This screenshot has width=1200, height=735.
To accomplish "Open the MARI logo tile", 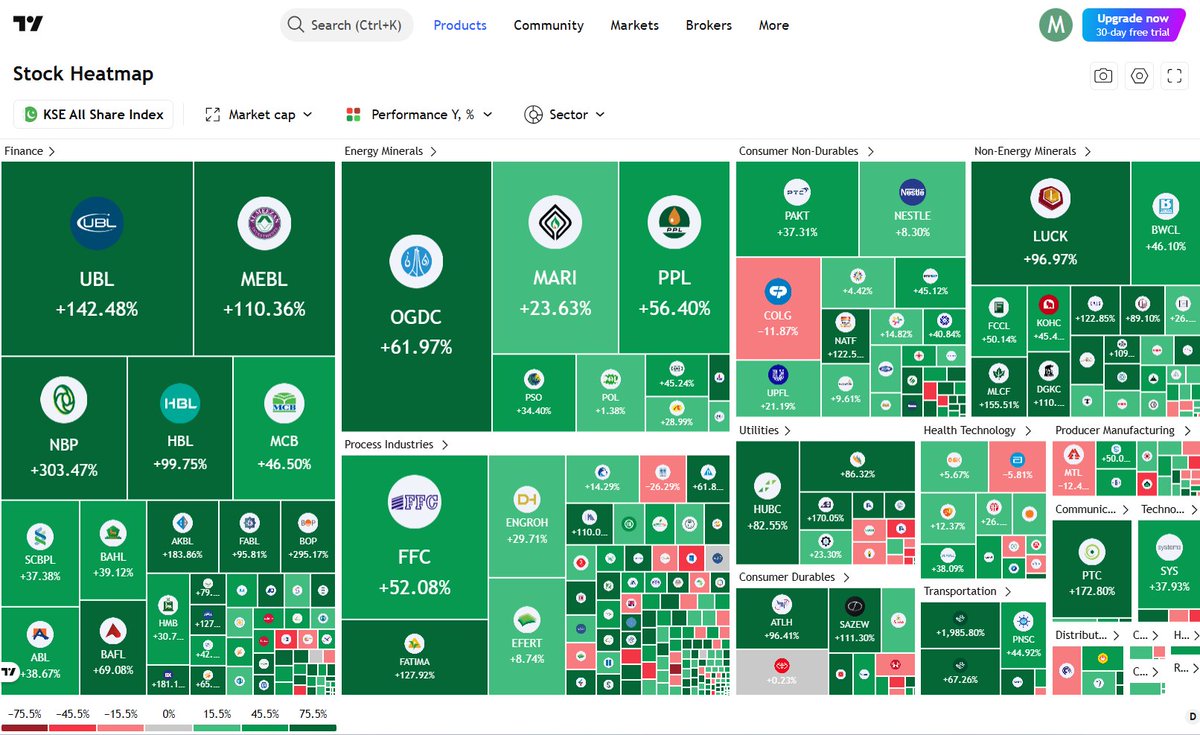I will coord(555,223).
